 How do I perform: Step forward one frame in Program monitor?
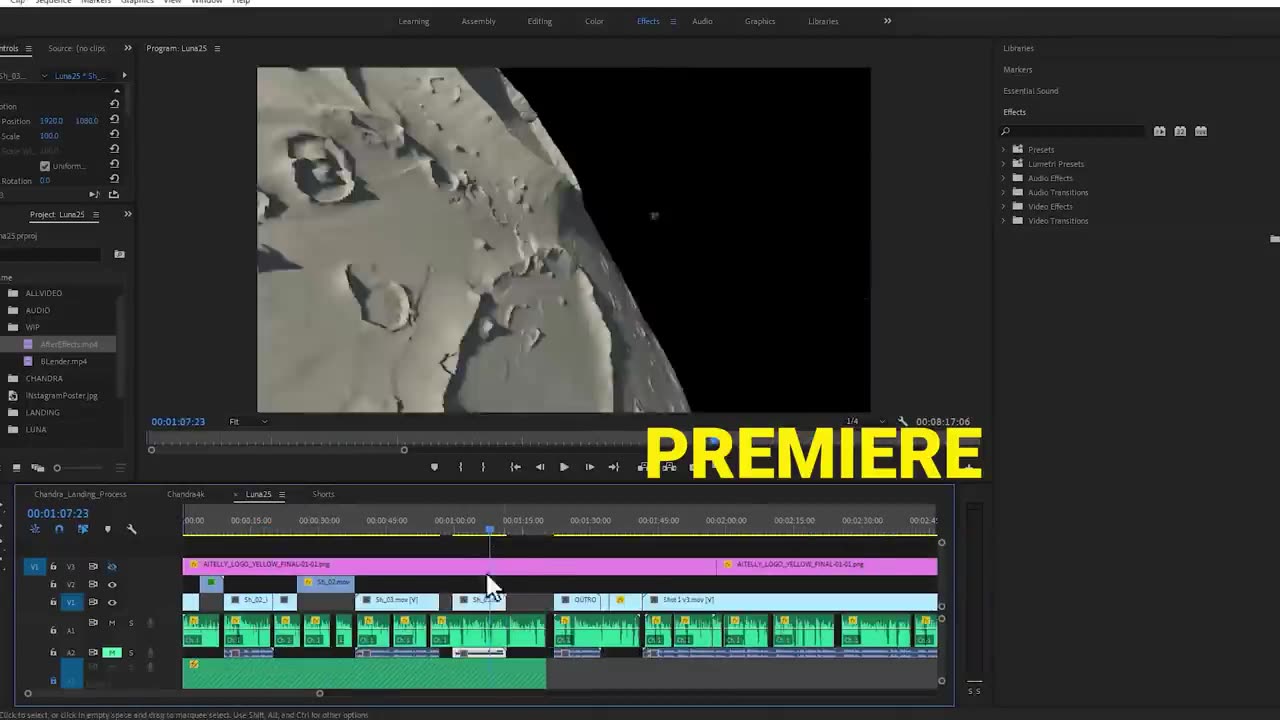click(x=589, y=467)
